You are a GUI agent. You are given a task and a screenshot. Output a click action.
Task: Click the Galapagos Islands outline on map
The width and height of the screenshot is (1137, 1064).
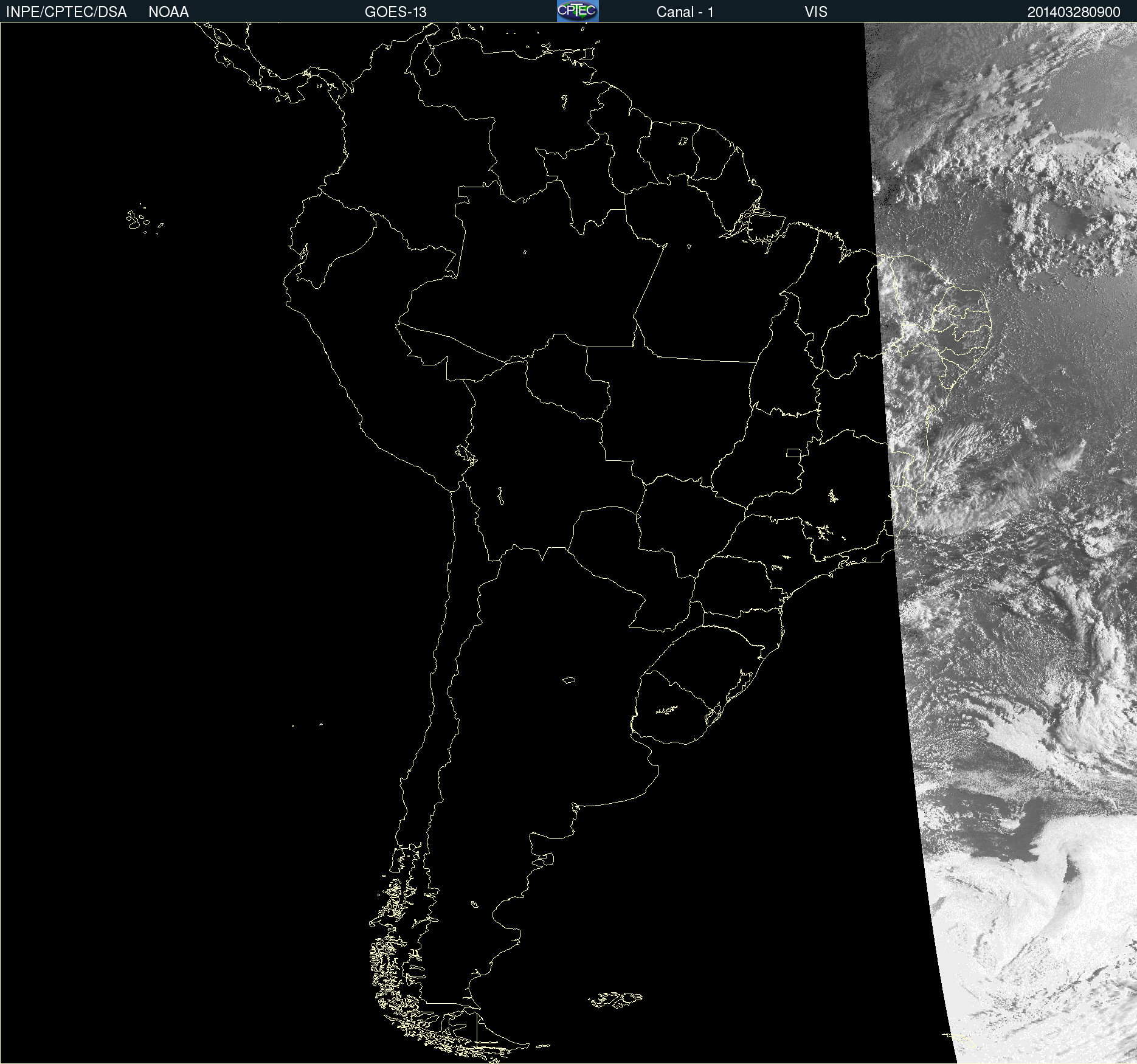click(x=144, y=219)
